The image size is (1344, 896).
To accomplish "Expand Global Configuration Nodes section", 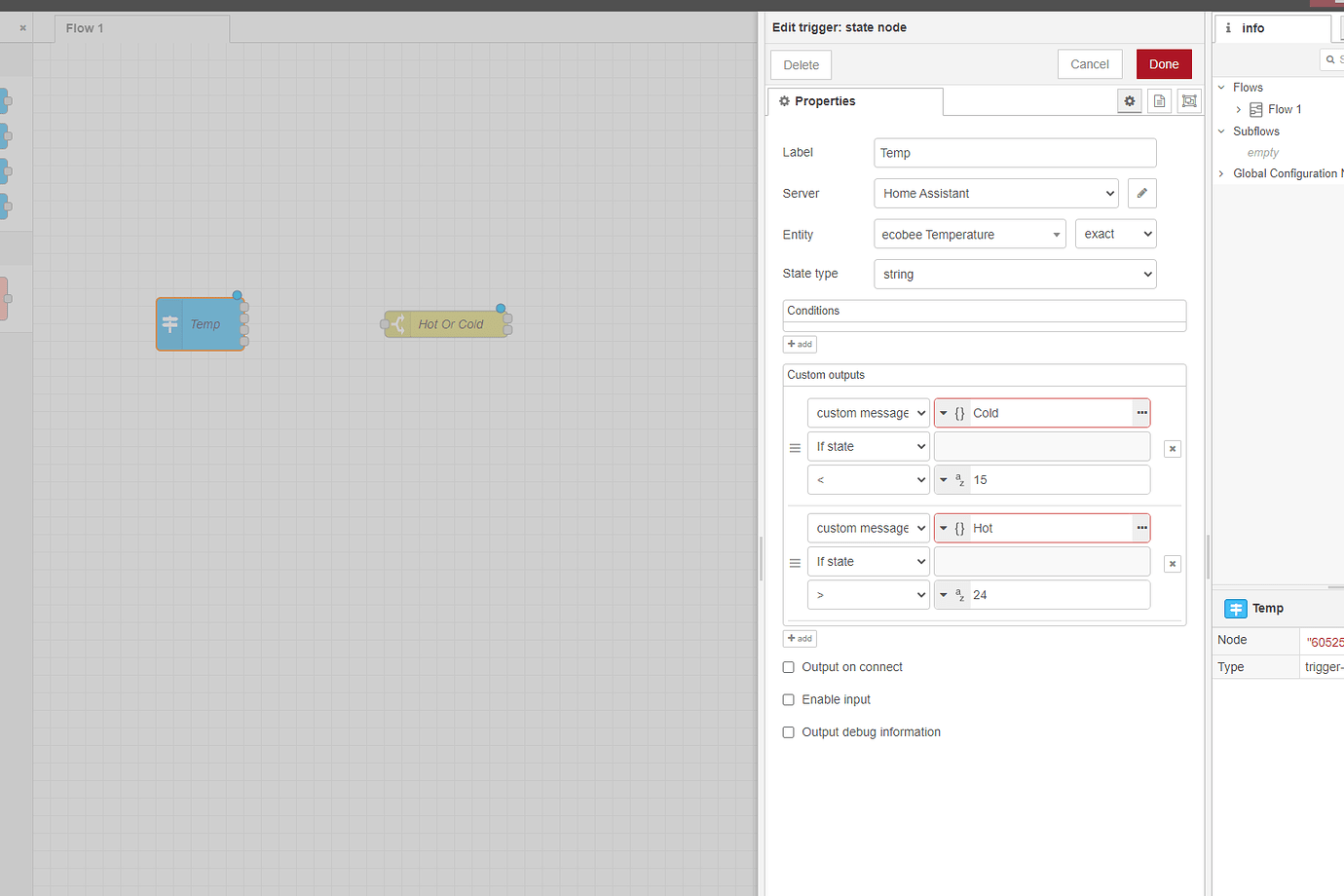I will click(x=1221, y=173).
